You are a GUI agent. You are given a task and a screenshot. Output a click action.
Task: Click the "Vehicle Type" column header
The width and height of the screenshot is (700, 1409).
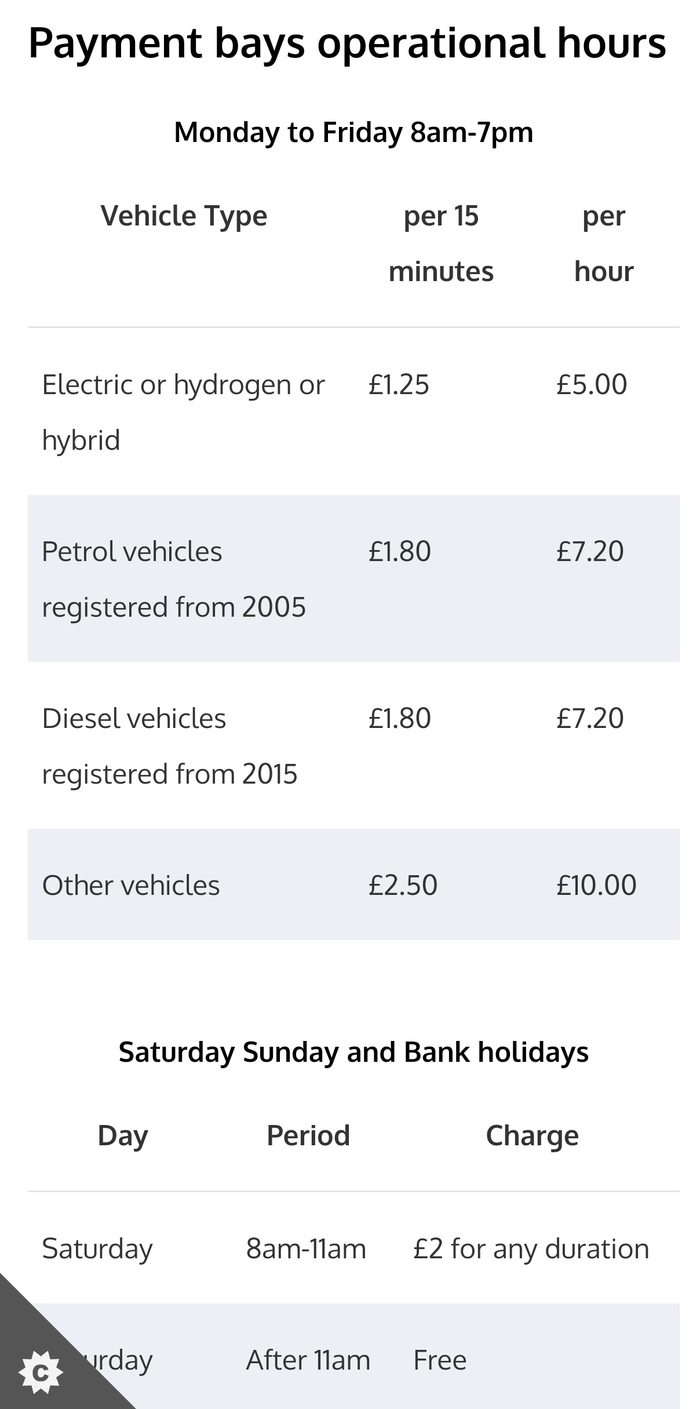click(x=184, y=216)
